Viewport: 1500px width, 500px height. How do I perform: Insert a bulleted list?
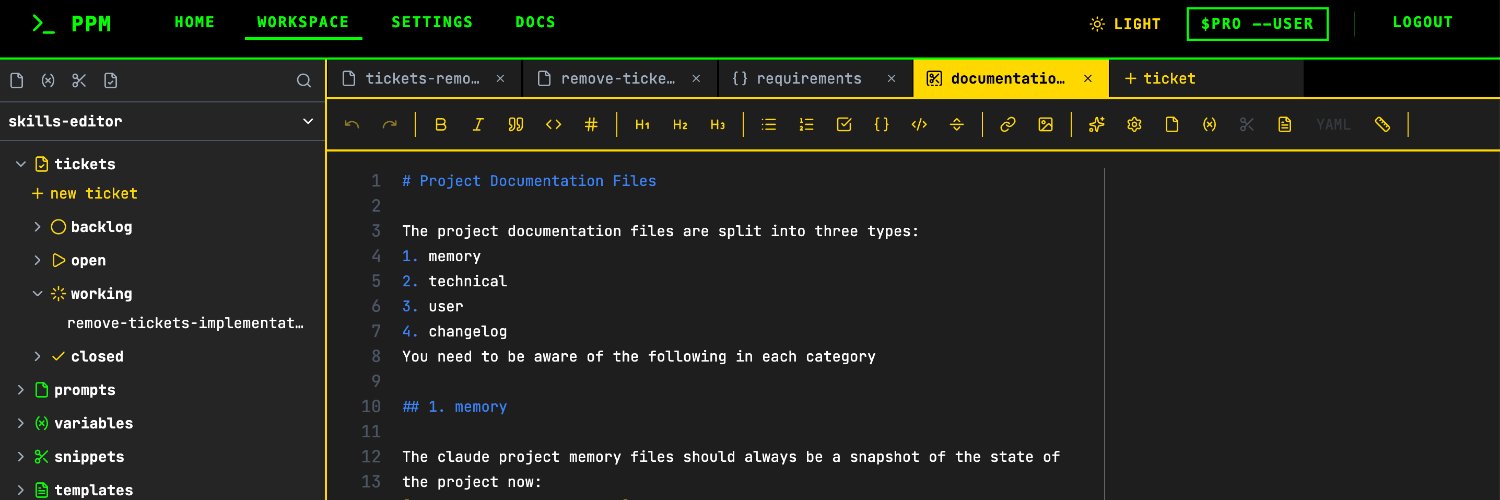pos(769,125)
